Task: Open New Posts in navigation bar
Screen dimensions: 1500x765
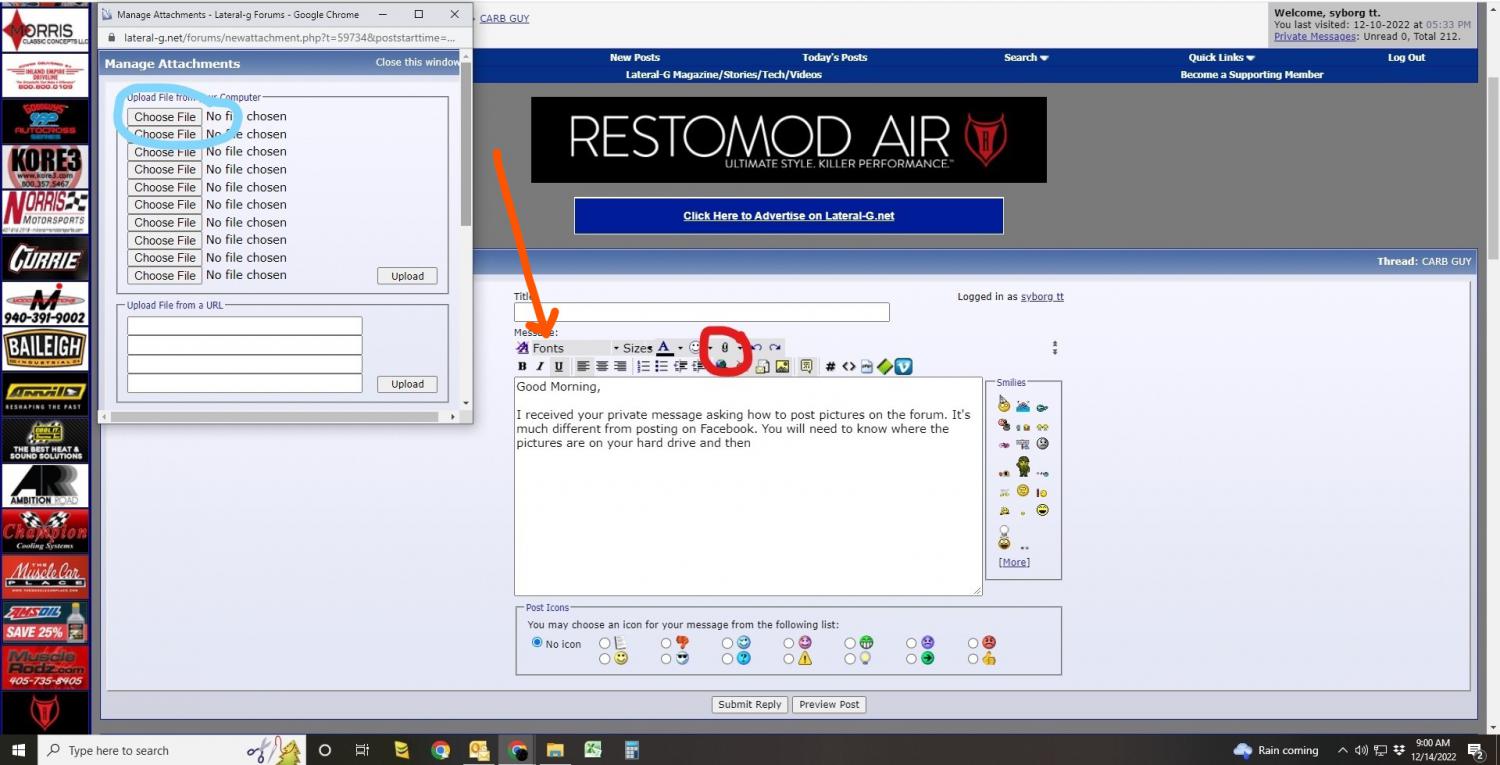Action: coord(635,57)
